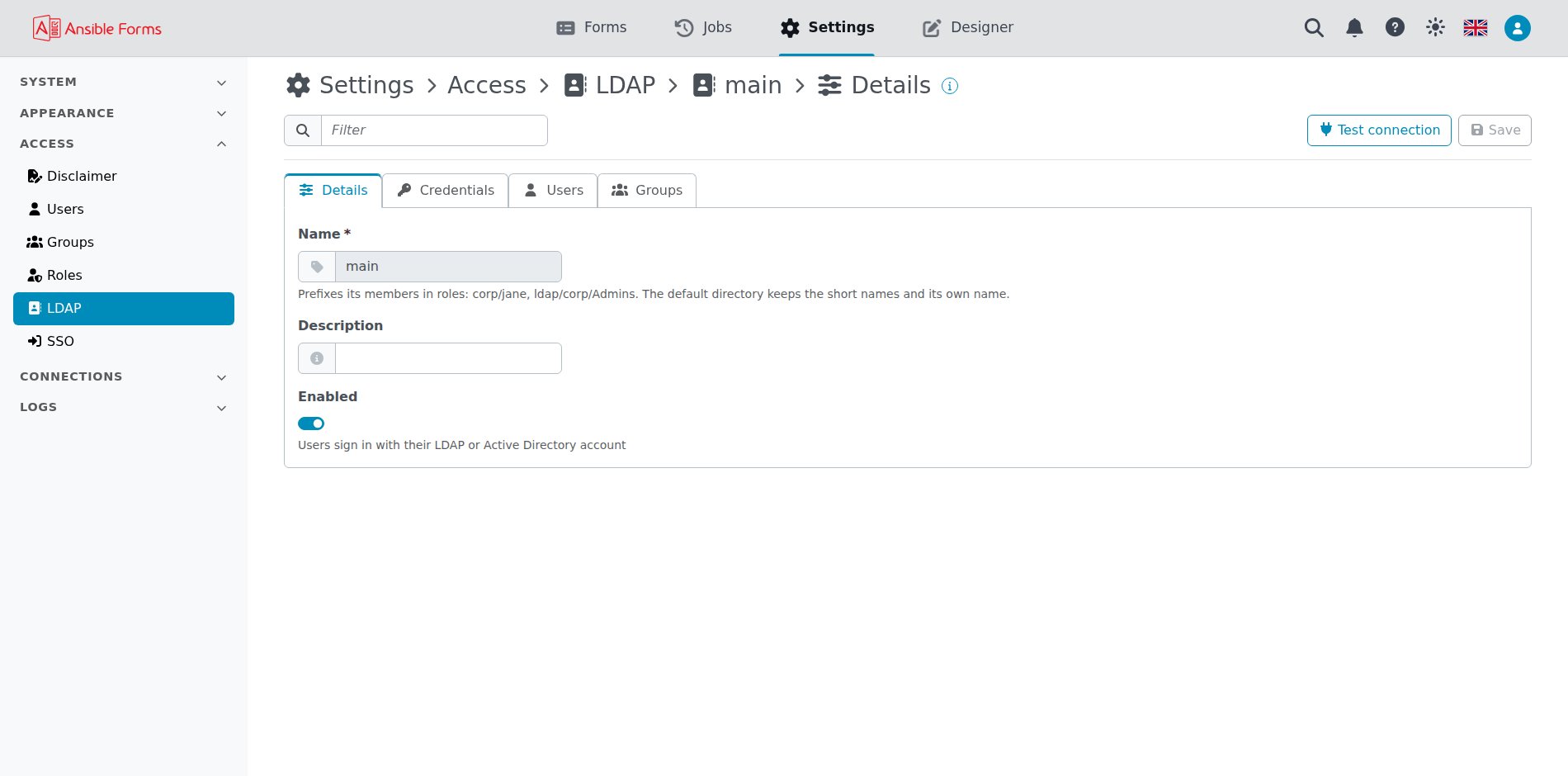Click the filter search magnifier icon
Screen dimensions: 1568x776
(303, 130)
